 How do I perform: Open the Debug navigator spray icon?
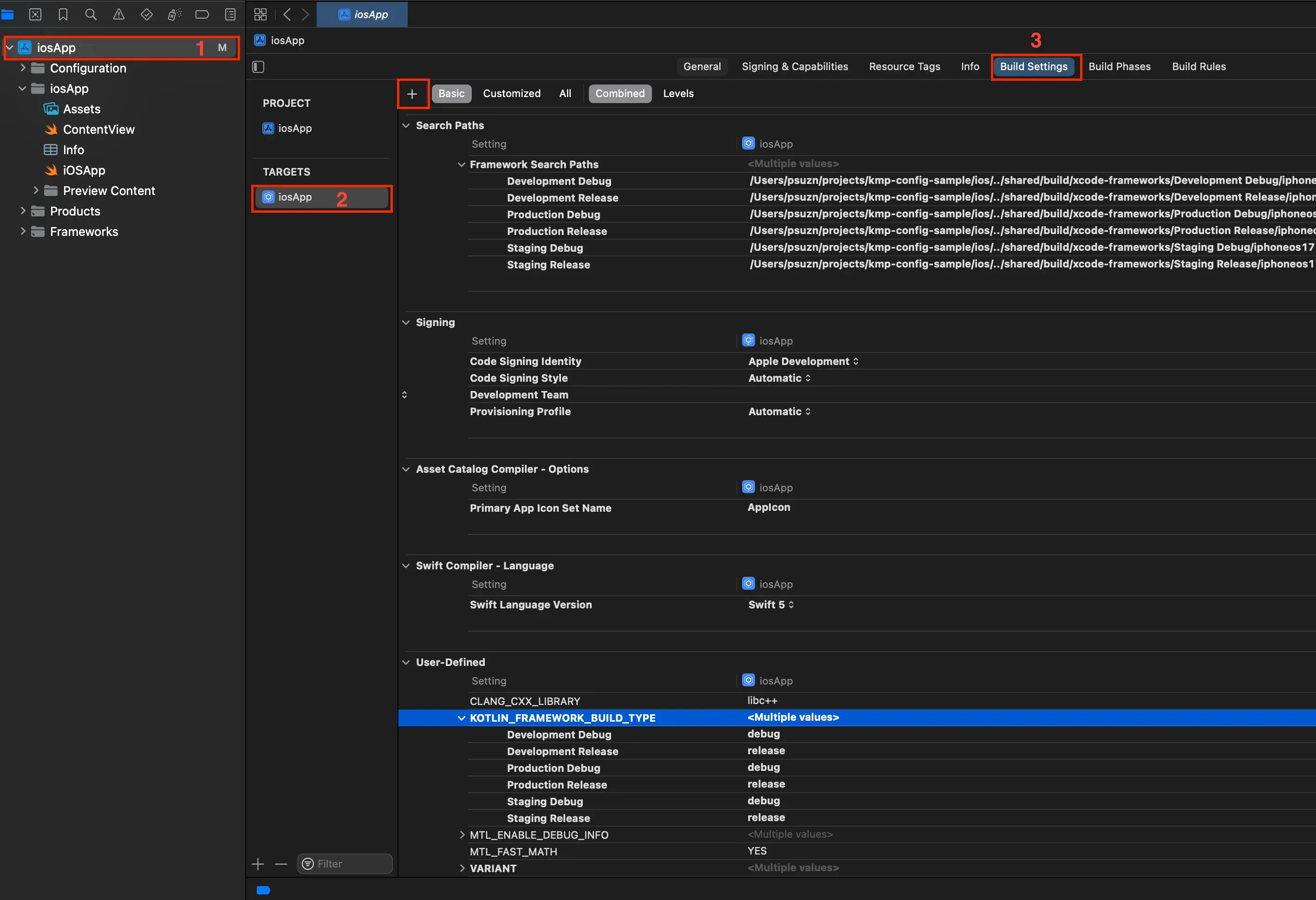175,14
